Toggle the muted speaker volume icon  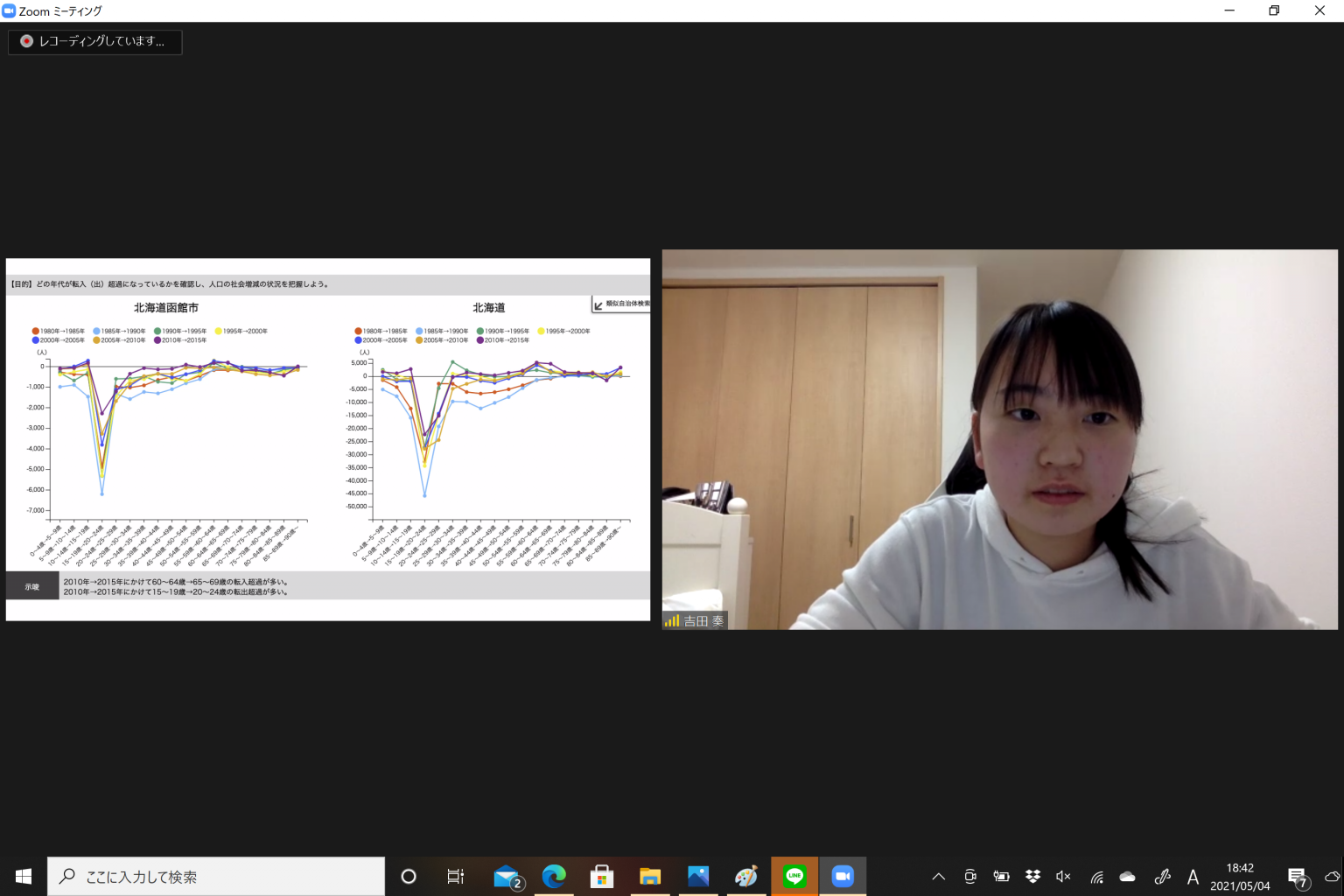[x=1063, y=876]
